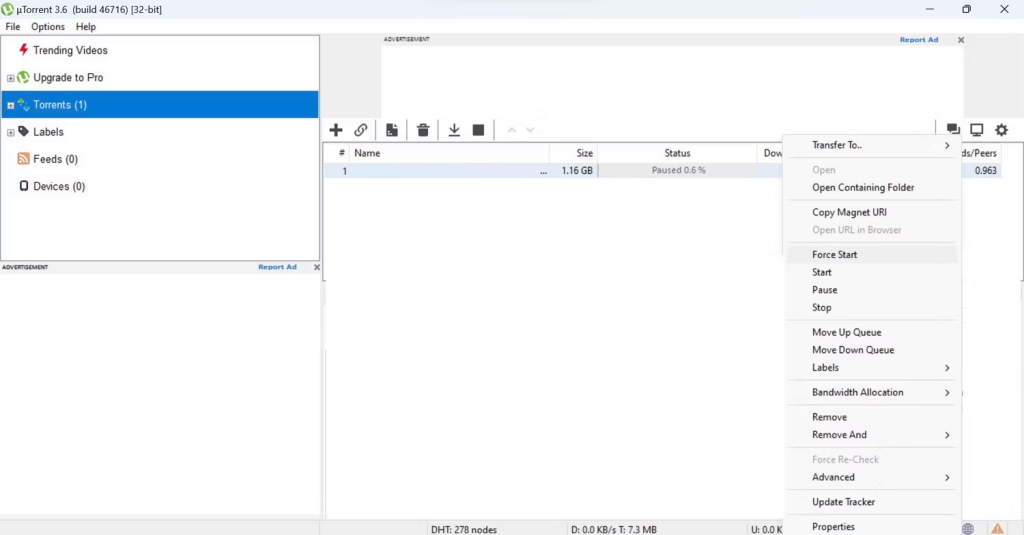This screenshot has width=1024, height=535.
Task: Select Force Start in context menu
Action: [x=872, y=255]
